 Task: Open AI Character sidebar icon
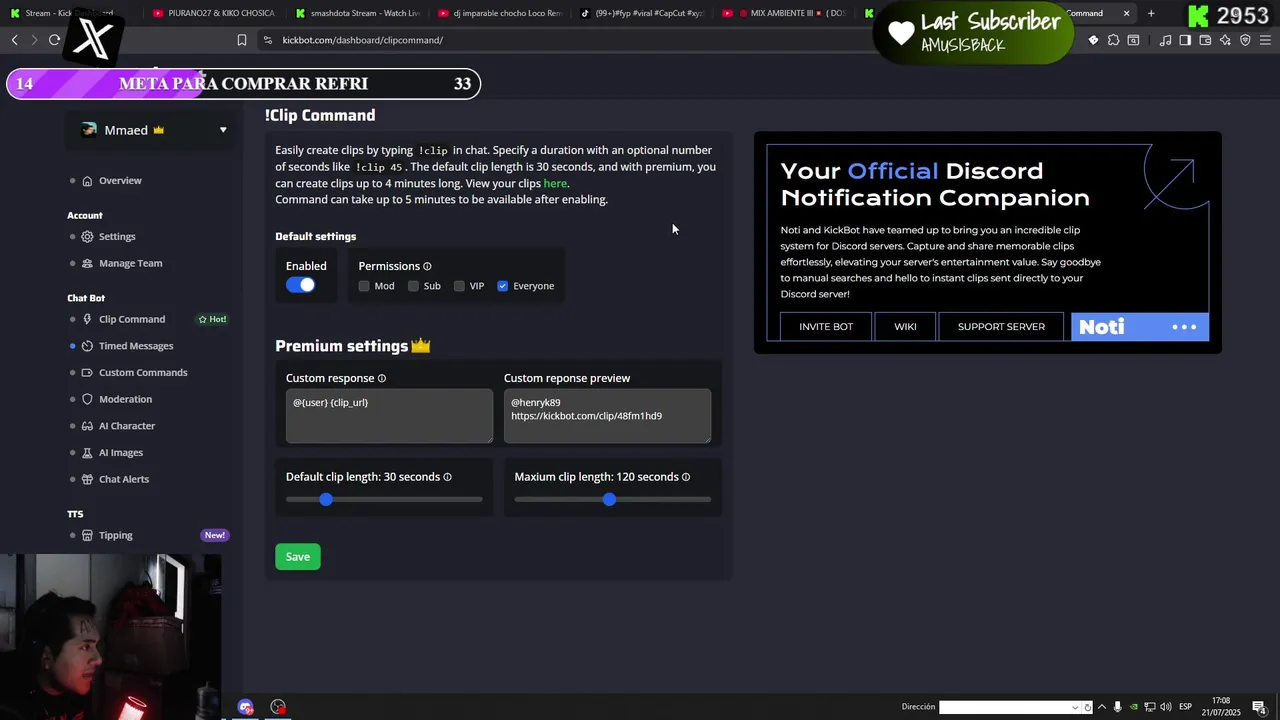pyautogui.click(x=88, y=426)
